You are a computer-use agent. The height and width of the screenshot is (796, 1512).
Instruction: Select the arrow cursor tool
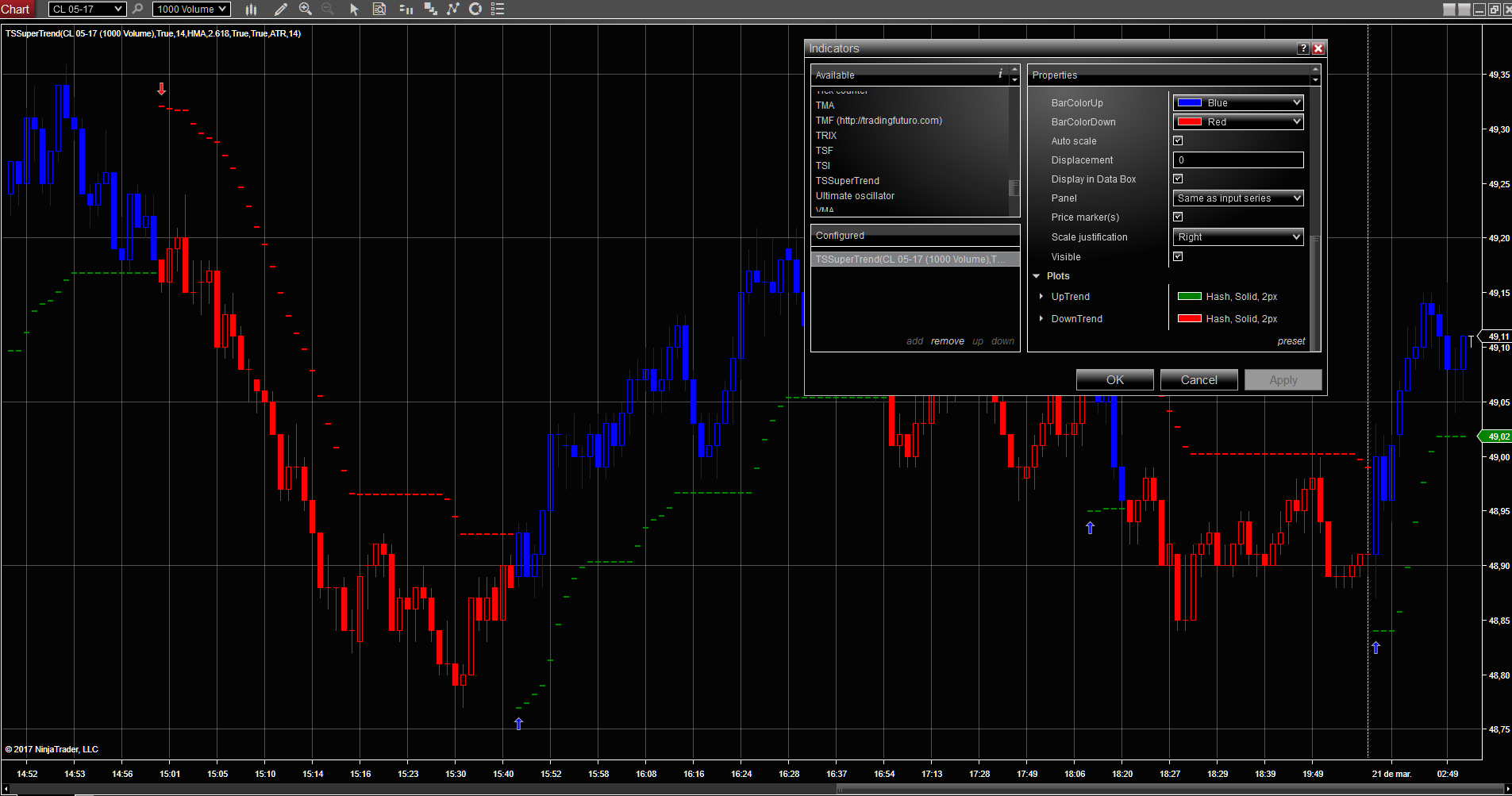pos(354,10)
